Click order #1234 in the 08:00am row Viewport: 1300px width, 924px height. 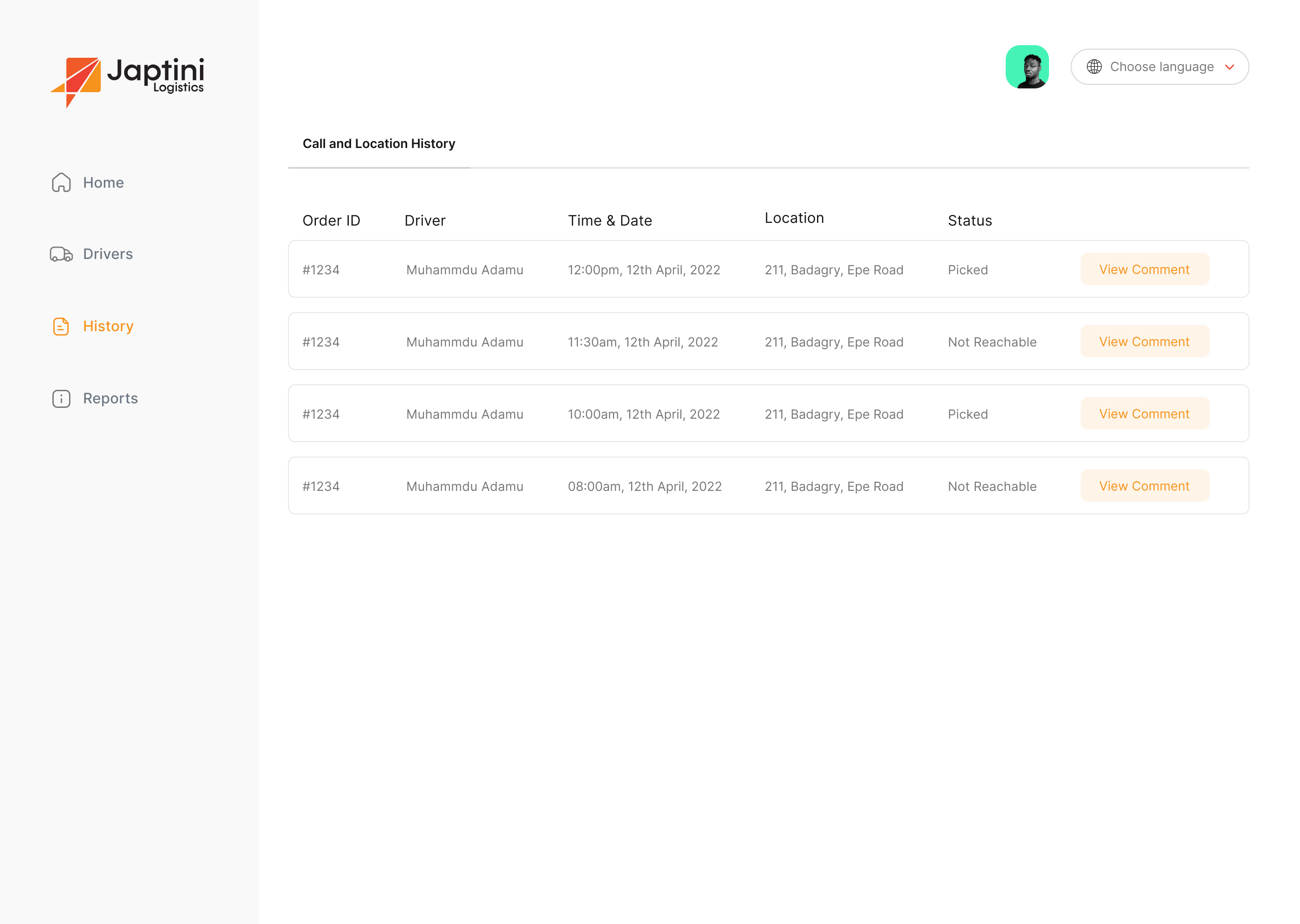[321, 486]
